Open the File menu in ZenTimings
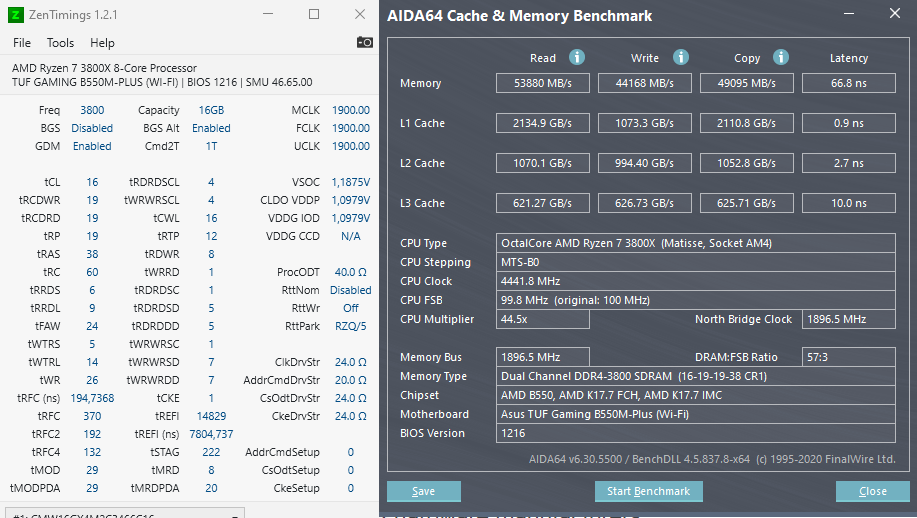 click(22, 43)
